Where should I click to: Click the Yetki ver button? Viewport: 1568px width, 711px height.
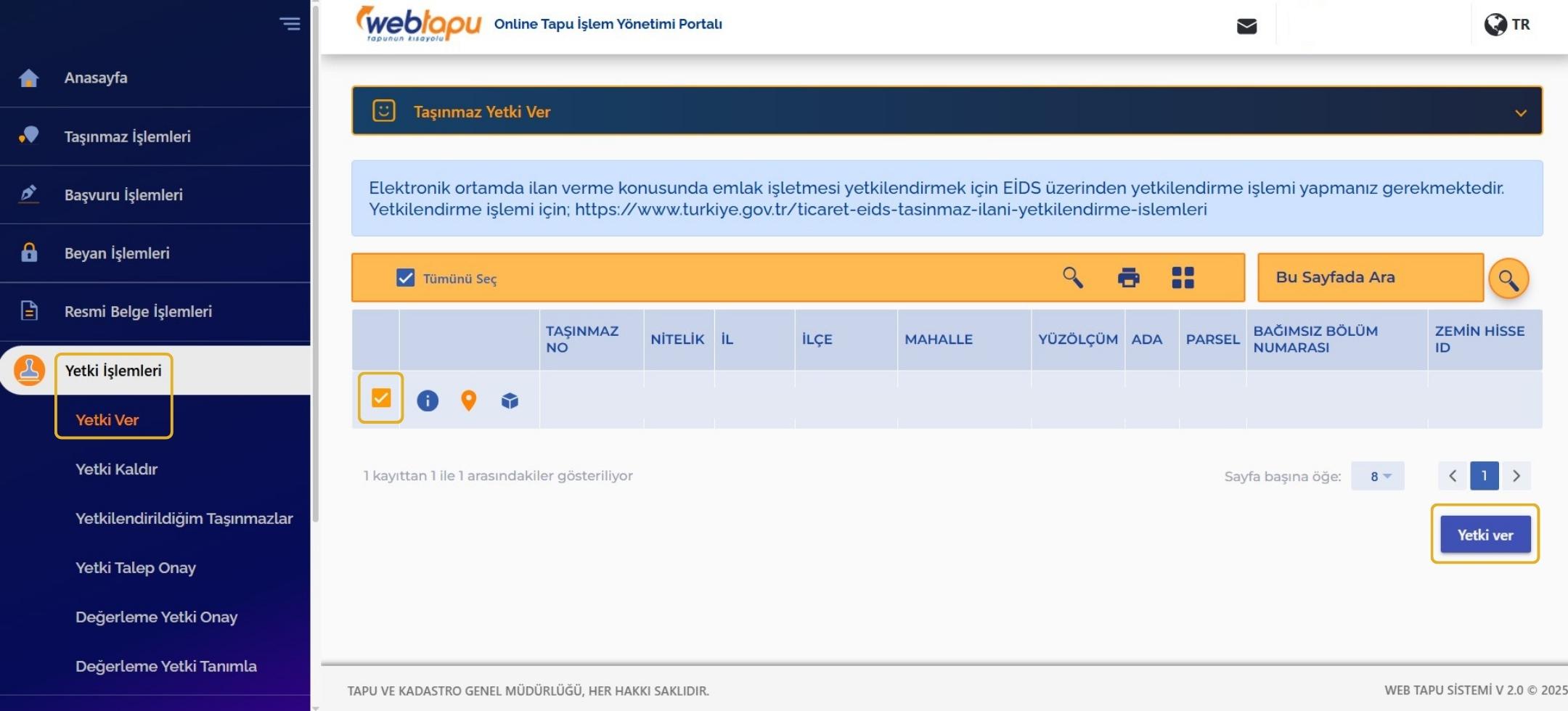tap(1484, 534)
